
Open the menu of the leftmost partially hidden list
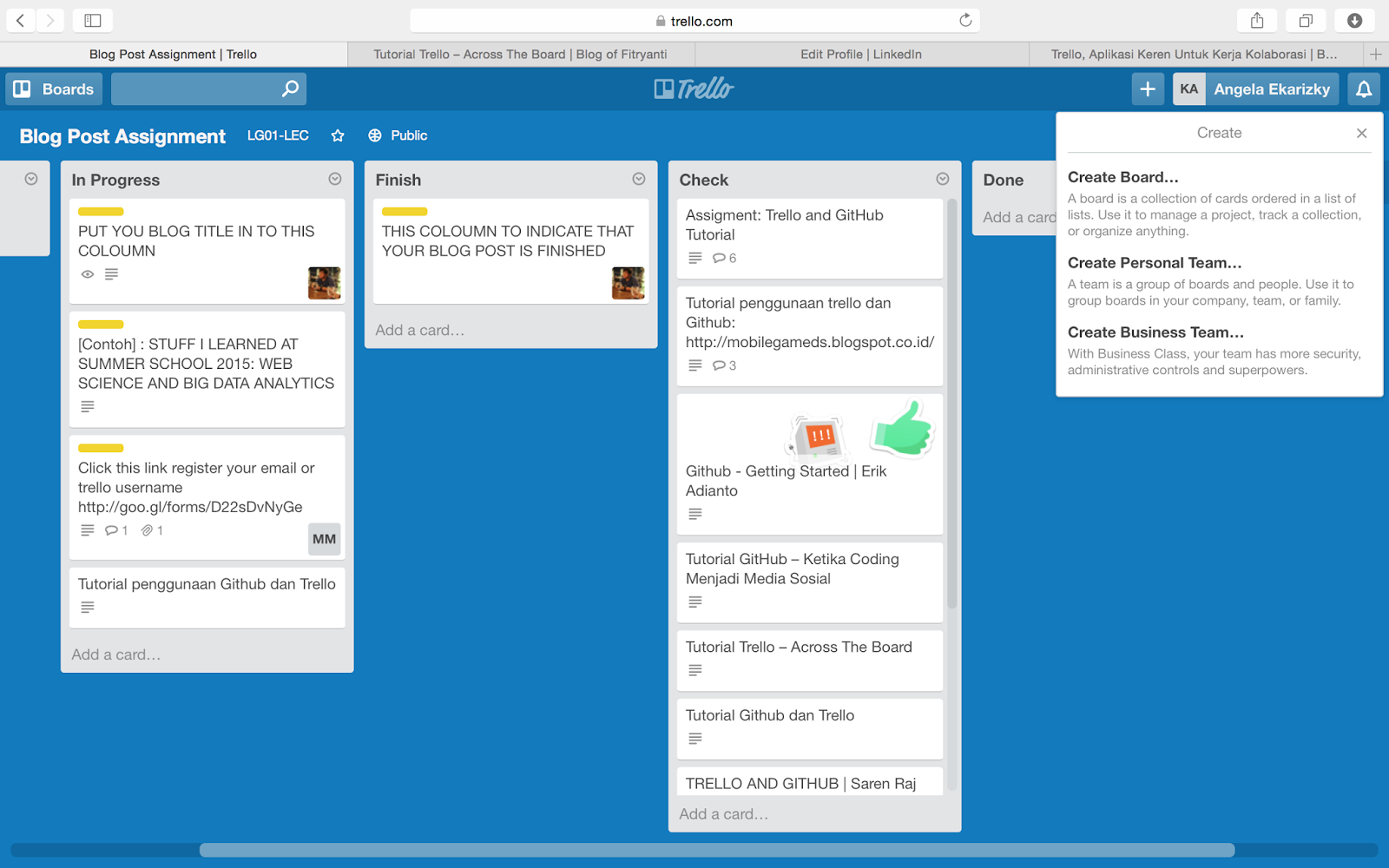pos(31,179)
